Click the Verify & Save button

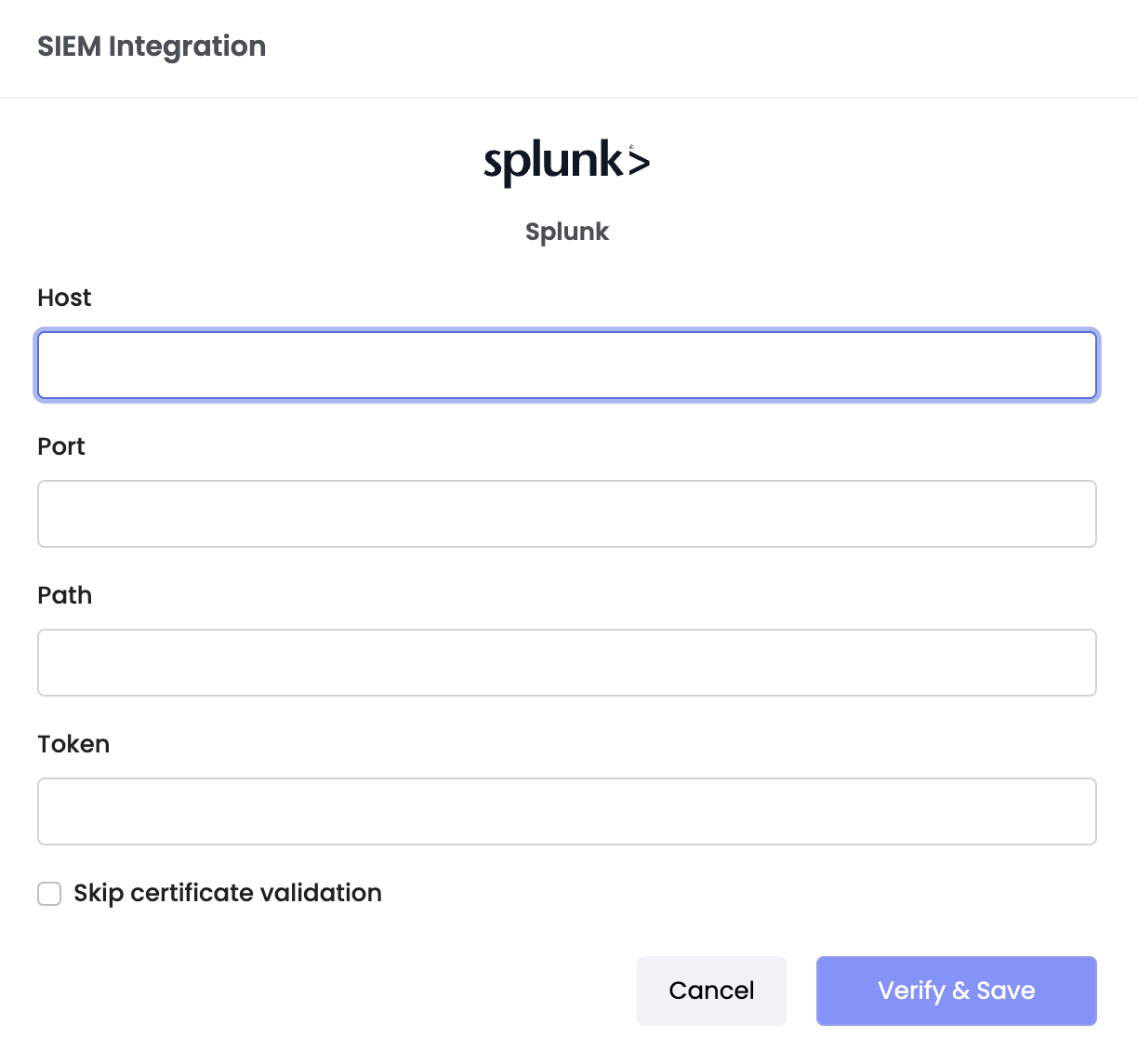[957, 991]
